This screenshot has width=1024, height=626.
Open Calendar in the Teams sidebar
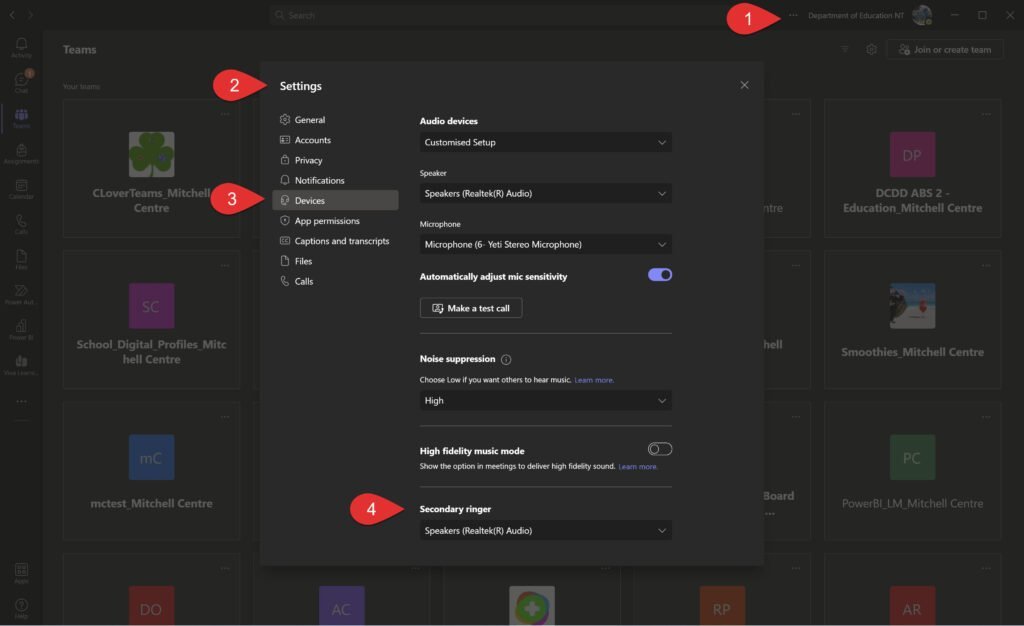(x=21, y=189)
